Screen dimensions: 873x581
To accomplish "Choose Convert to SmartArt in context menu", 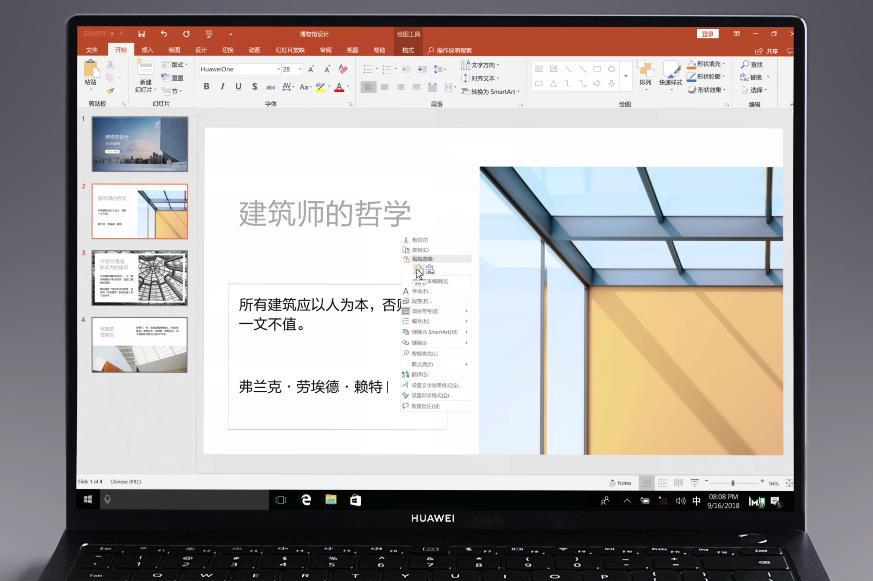I will [435, 332].
